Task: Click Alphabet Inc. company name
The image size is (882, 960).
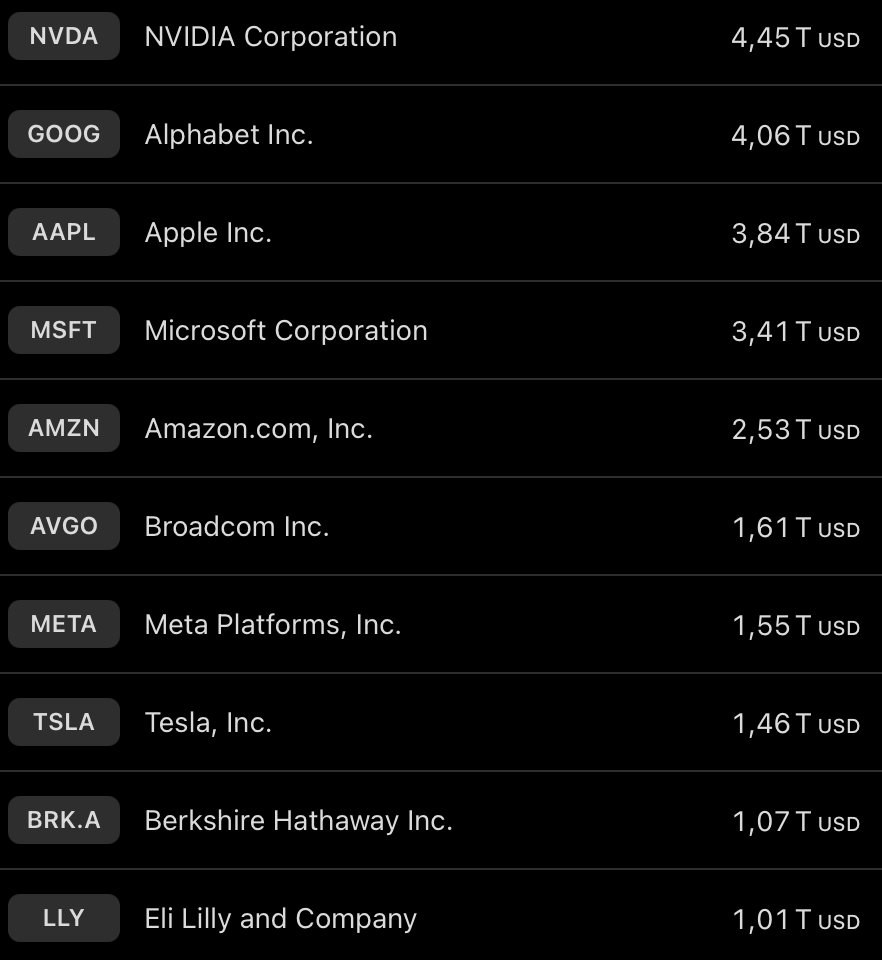Action: click(229, 135)
